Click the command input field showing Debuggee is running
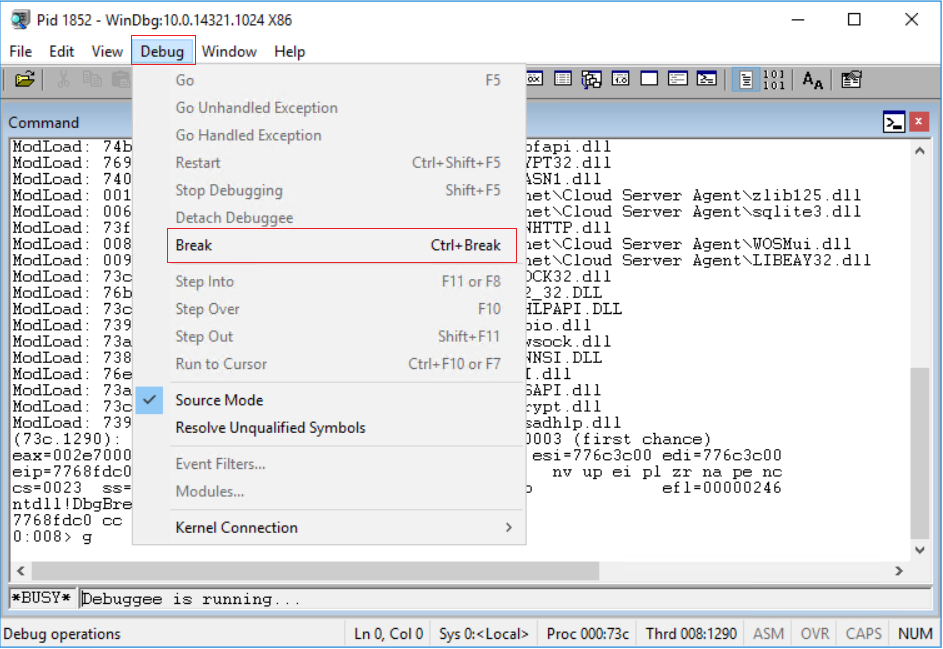 505,598
